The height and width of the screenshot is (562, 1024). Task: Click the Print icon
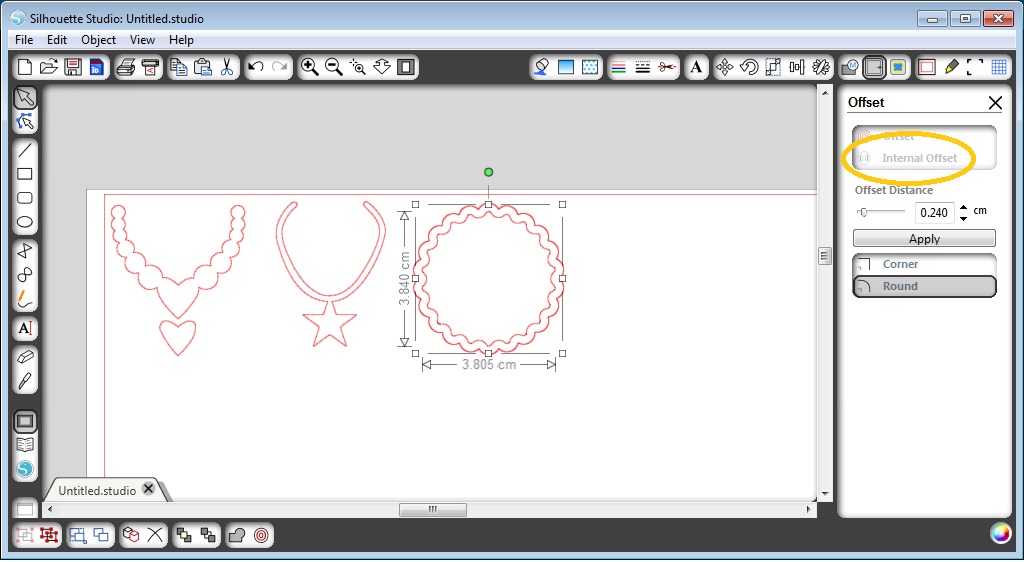pos(126,67)
